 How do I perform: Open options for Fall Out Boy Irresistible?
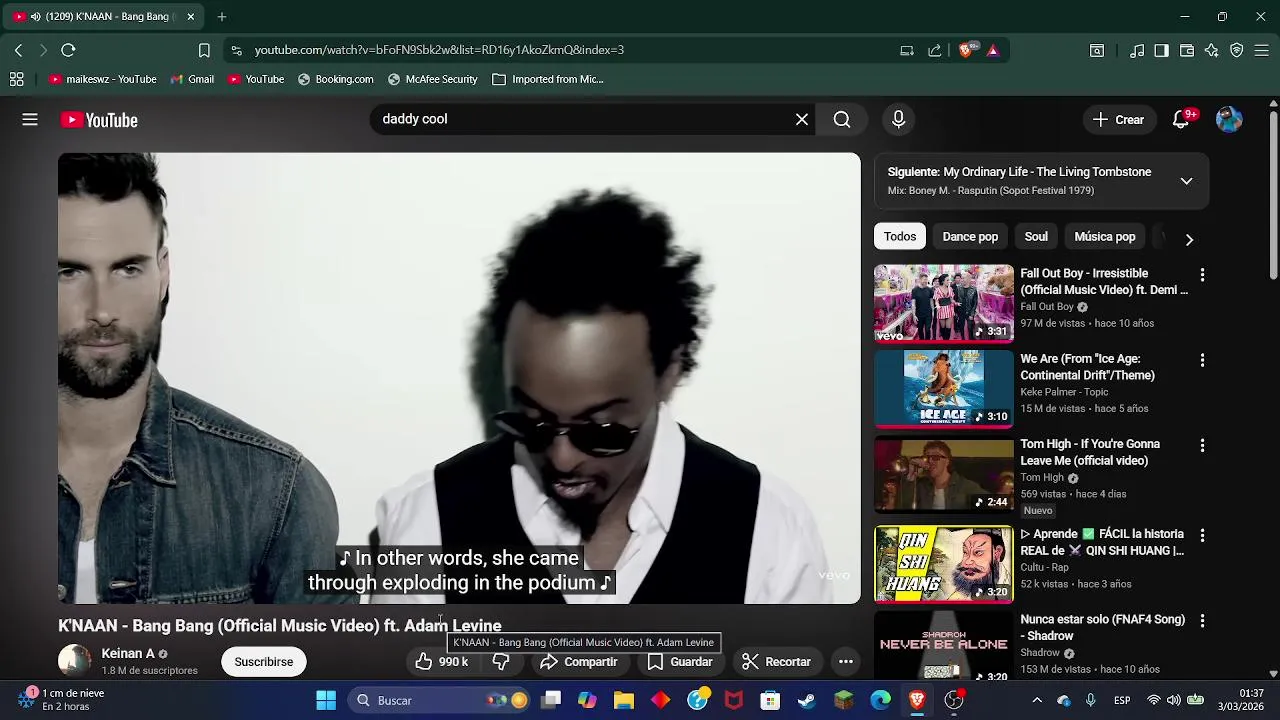click(1202, 274)
